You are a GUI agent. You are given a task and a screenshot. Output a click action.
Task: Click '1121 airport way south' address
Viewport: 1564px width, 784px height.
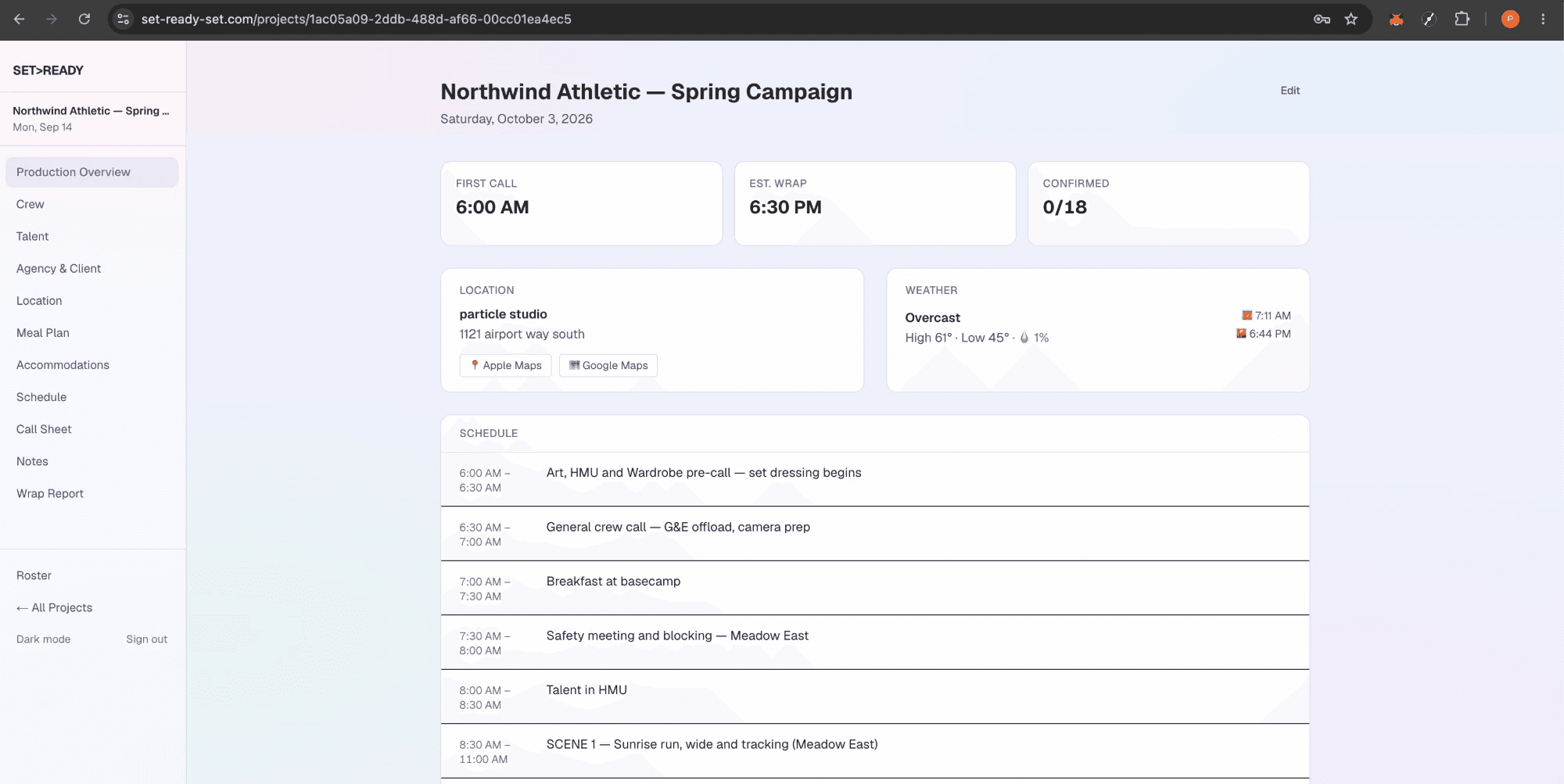(x=522, y=334)
